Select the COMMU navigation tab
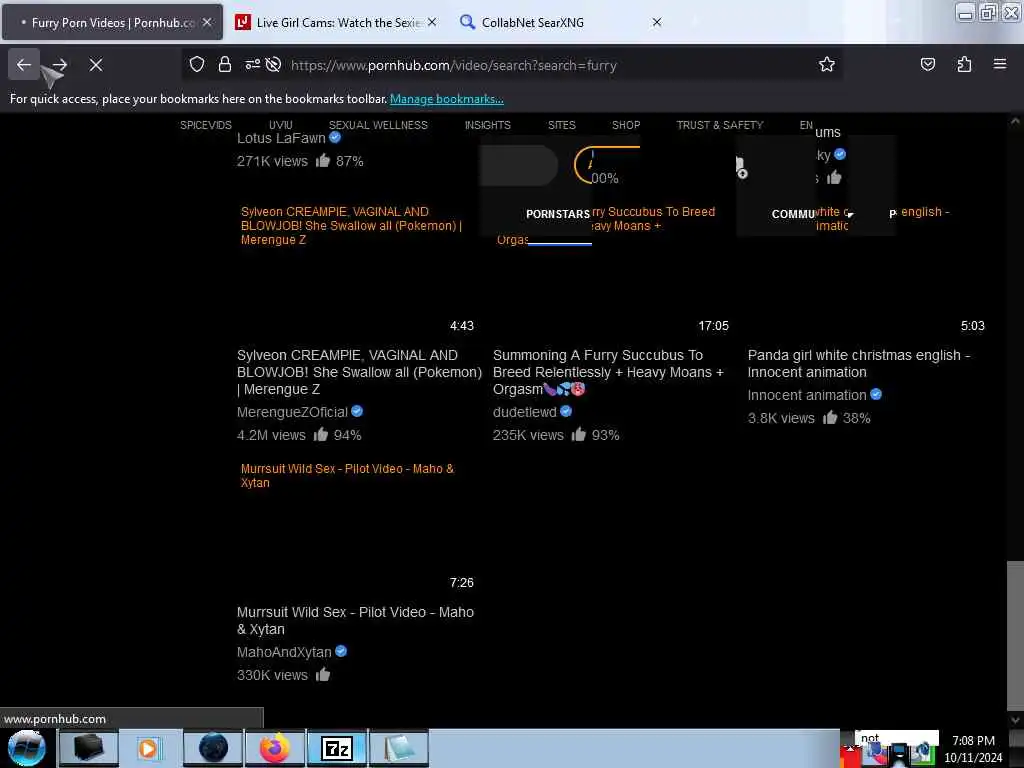The height and width of the screenshot is (768, 1024). [793, 214]
